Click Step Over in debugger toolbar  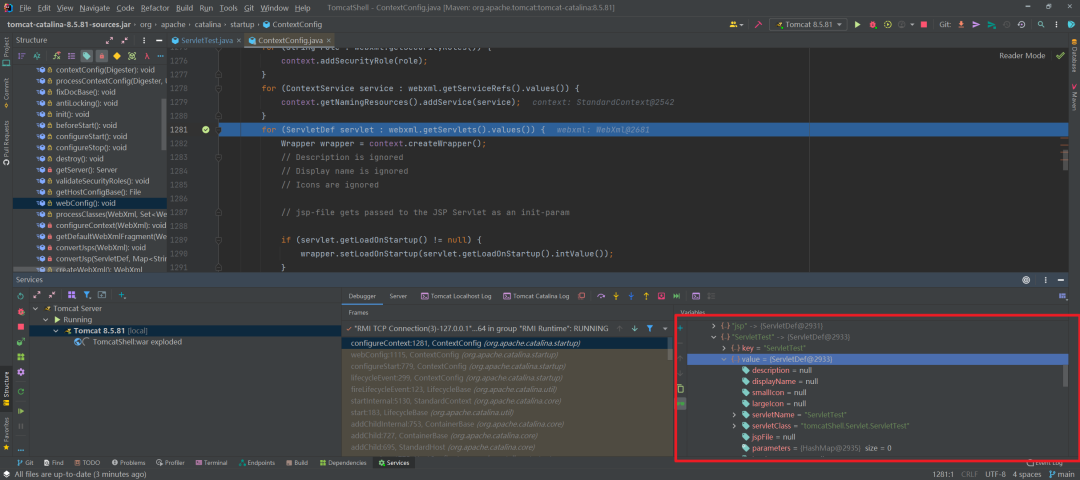[x=601, y=296]
